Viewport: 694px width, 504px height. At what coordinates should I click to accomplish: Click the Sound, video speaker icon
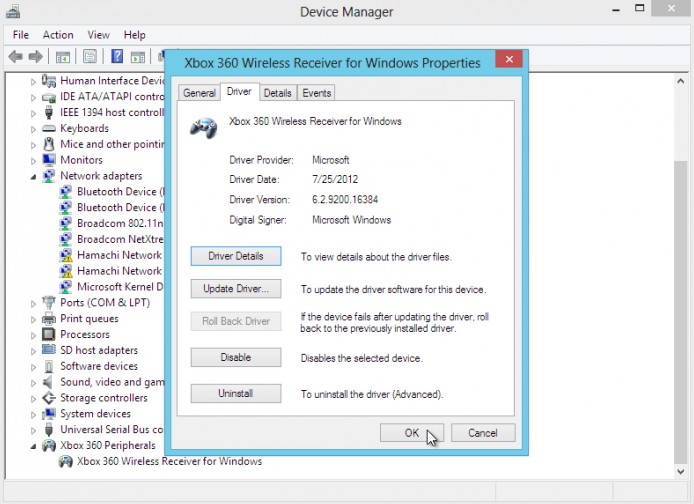[x=48, y=382]
